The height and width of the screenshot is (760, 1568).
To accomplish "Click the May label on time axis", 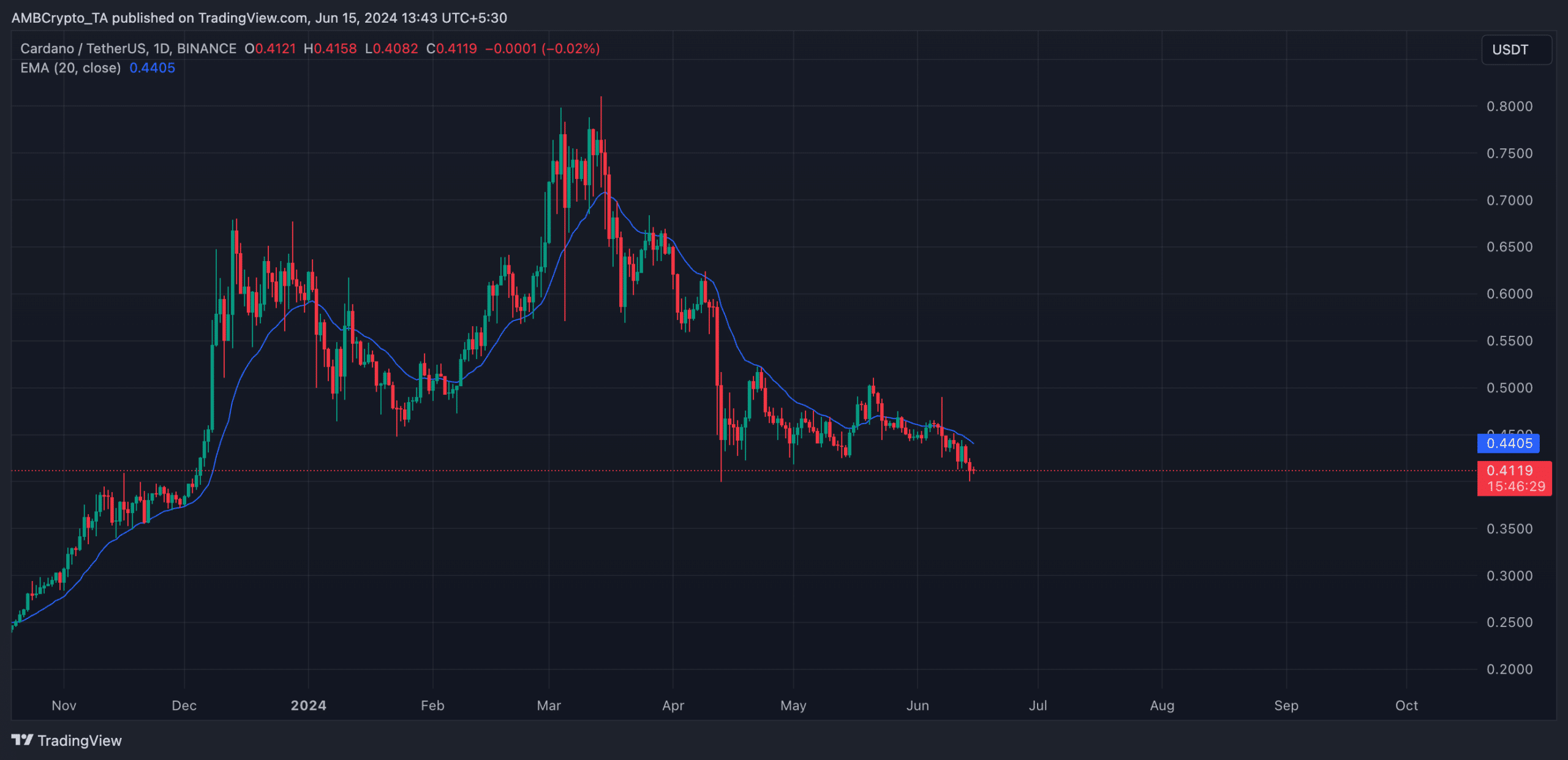I will tap(793, 705).
